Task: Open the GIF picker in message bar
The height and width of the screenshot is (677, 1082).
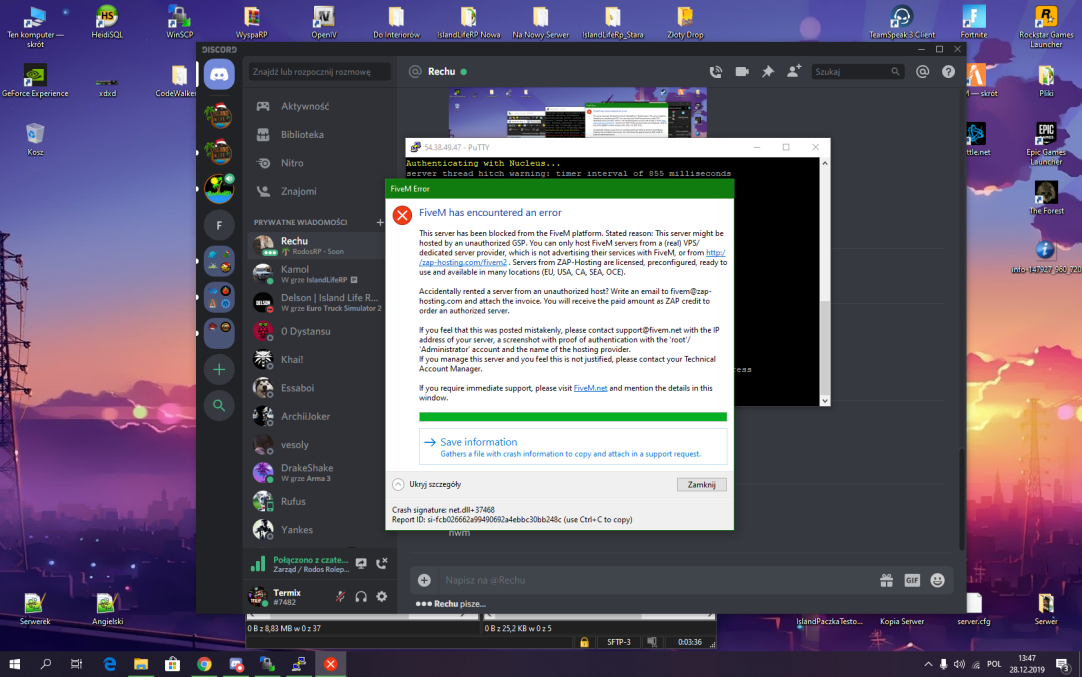Action: pos(911,580)
